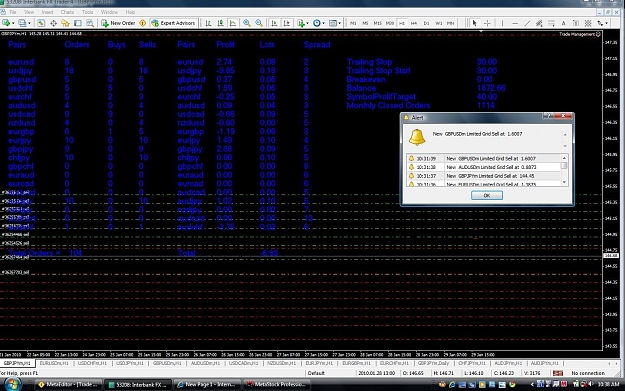Open the Insert menu
This screenshot has width=625, height=391.
point(47,12)
